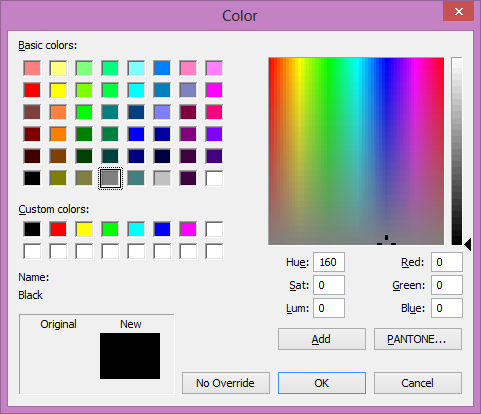Choose the silver light-gray swatch in Basic colors
The height and width of the screenshot is (414, 481).
tap(162, 178)
